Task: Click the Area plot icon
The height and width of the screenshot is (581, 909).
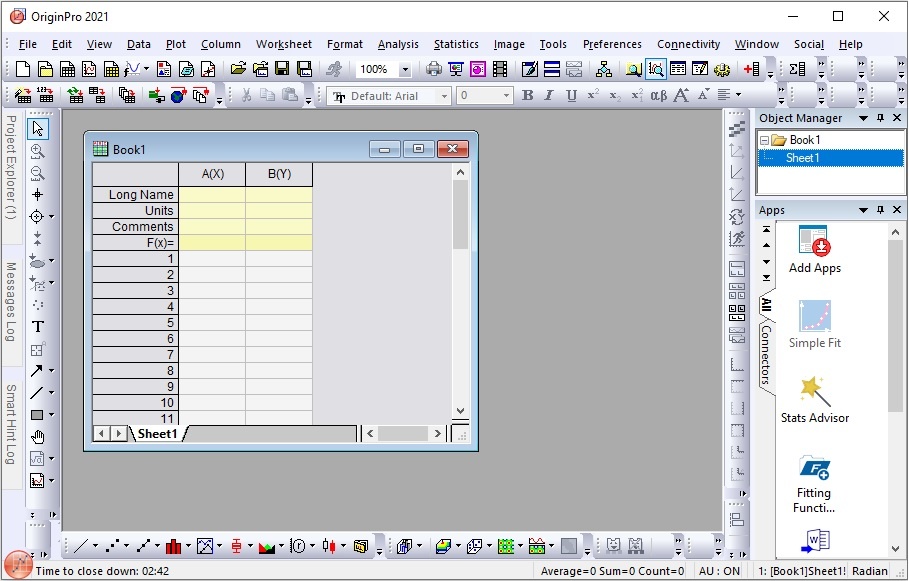Action: [267, 546]
